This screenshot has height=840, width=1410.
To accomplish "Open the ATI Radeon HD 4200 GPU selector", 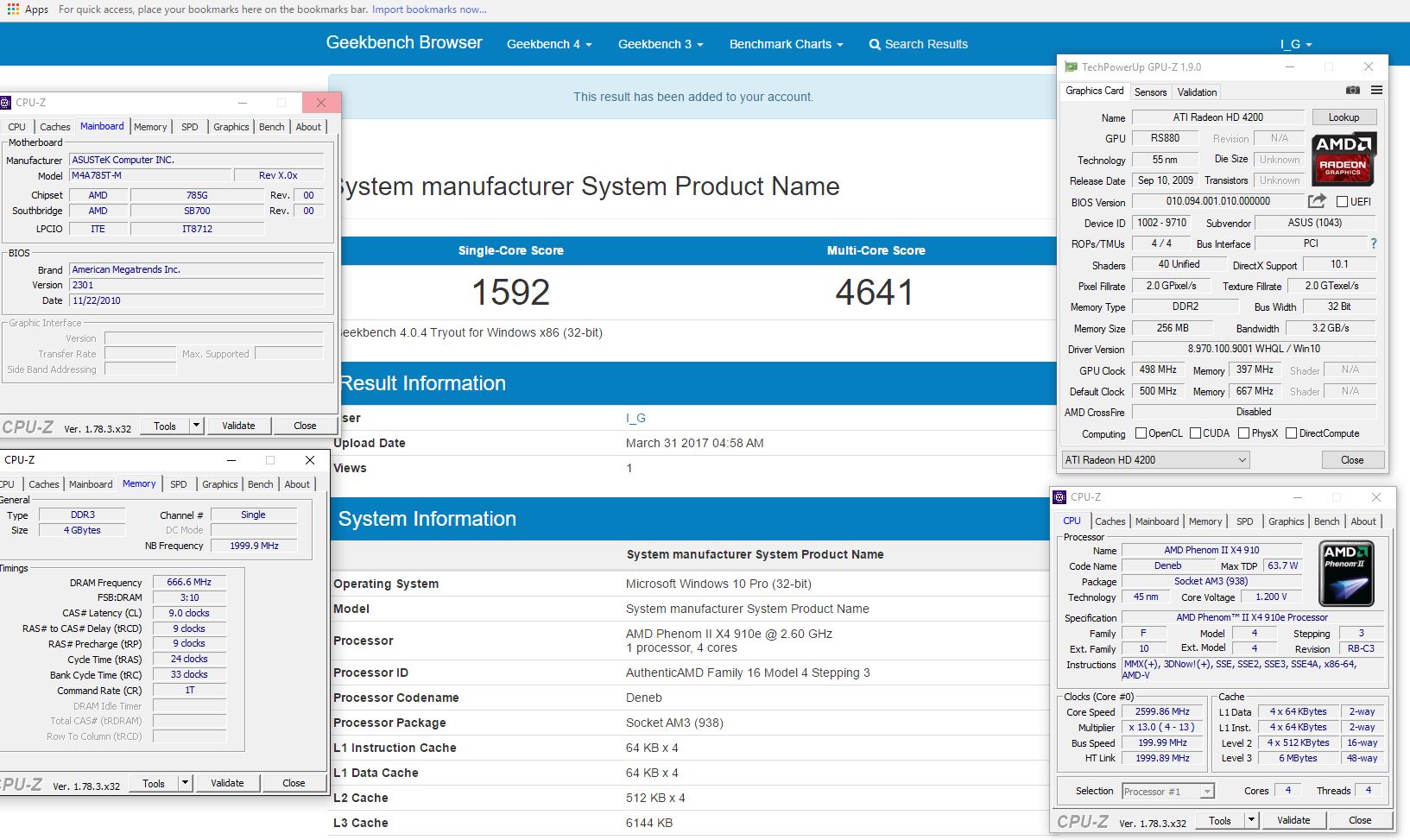I will [x=1155, y=460].
